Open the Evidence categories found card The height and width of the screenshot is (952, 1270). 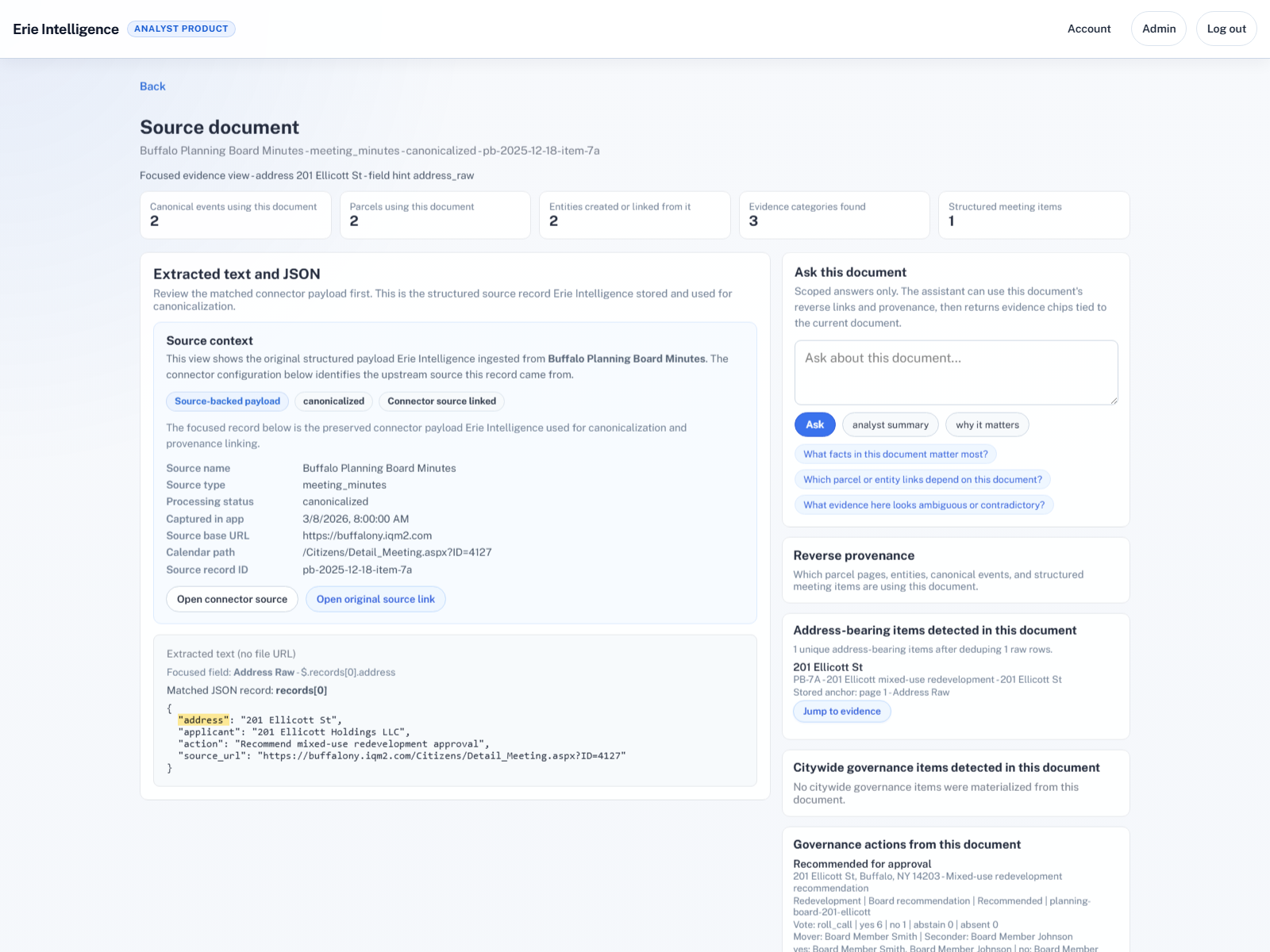833,214
